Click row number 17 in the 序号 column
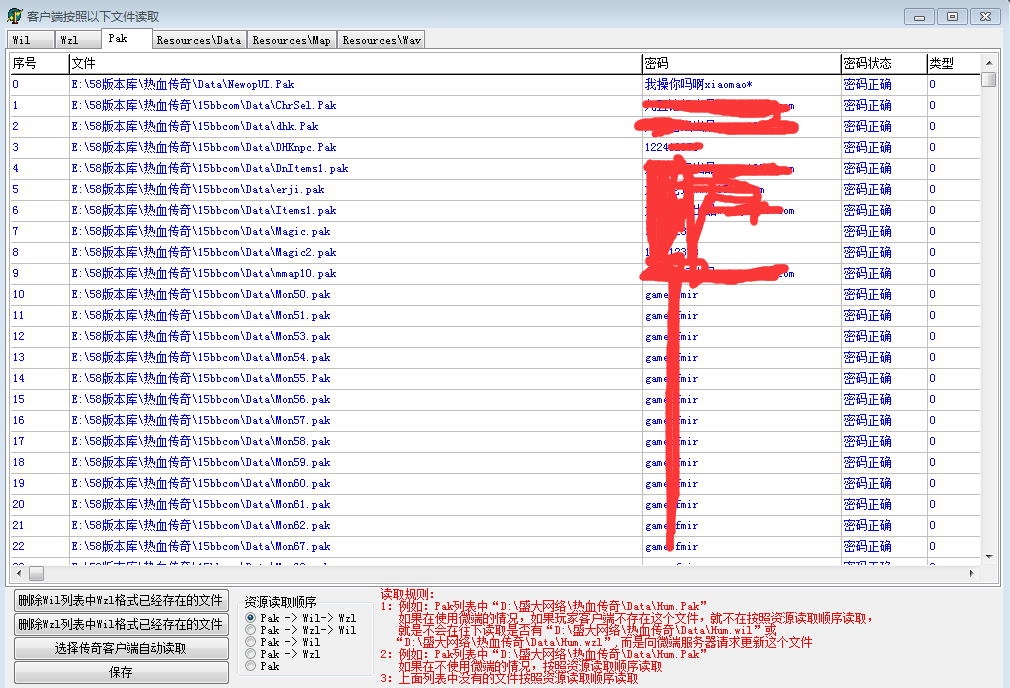This screenshot has height=688, width=1010. coord(19,441)
